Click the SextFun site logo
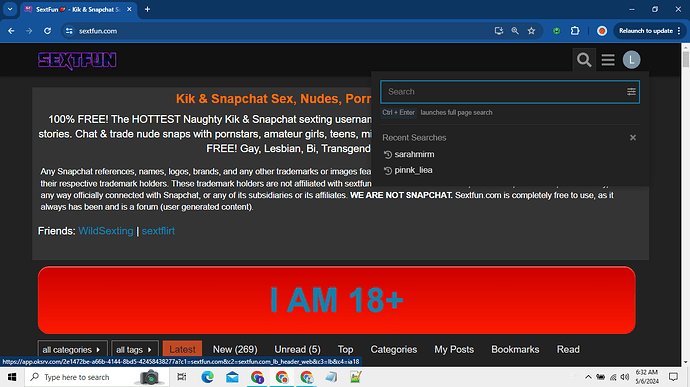This screenshot has width=690, height=387. (77, 60)
